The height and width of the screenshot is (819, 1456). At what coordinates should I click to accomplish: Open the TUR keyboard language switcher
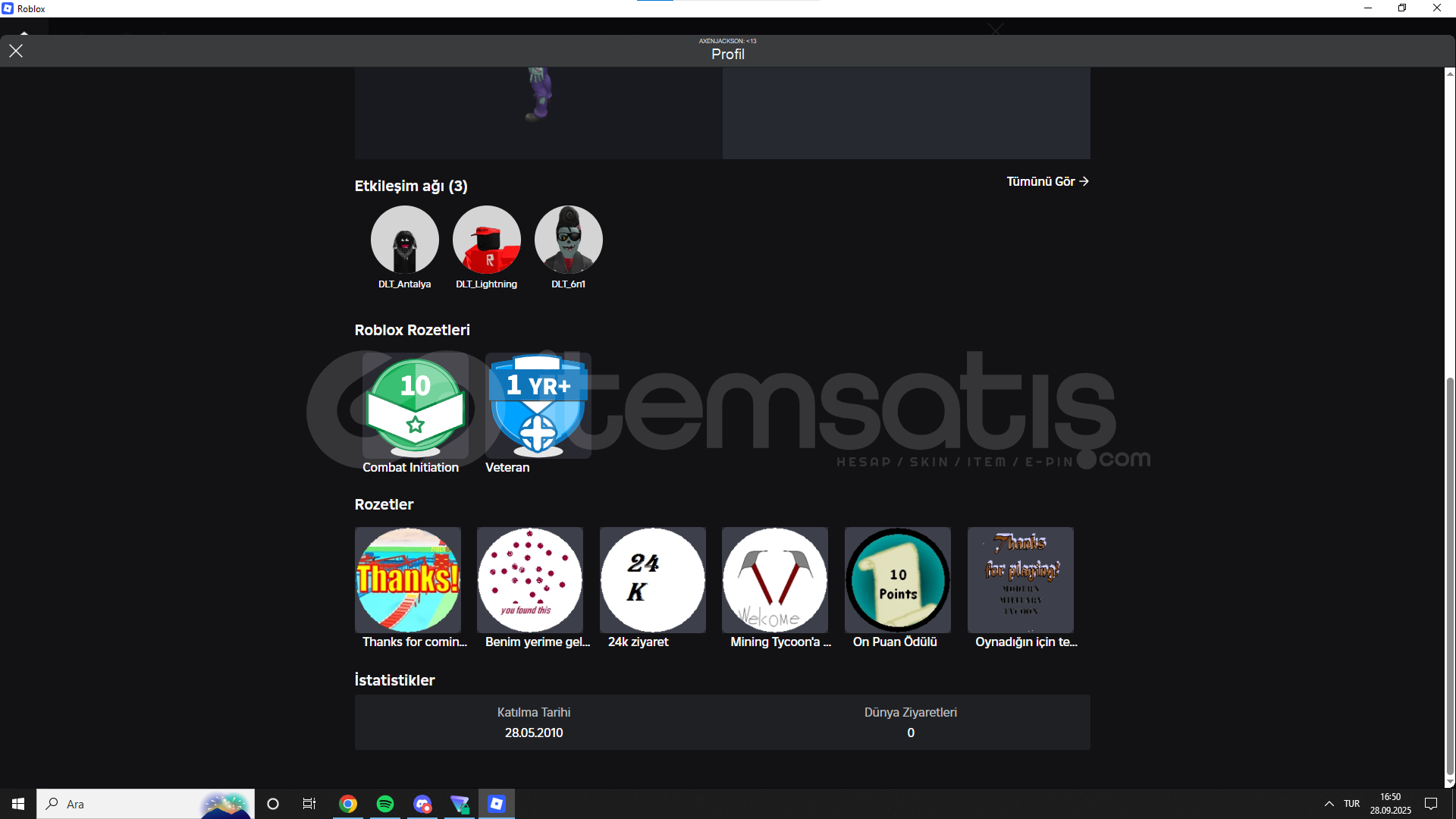(x=1351, y=804)
